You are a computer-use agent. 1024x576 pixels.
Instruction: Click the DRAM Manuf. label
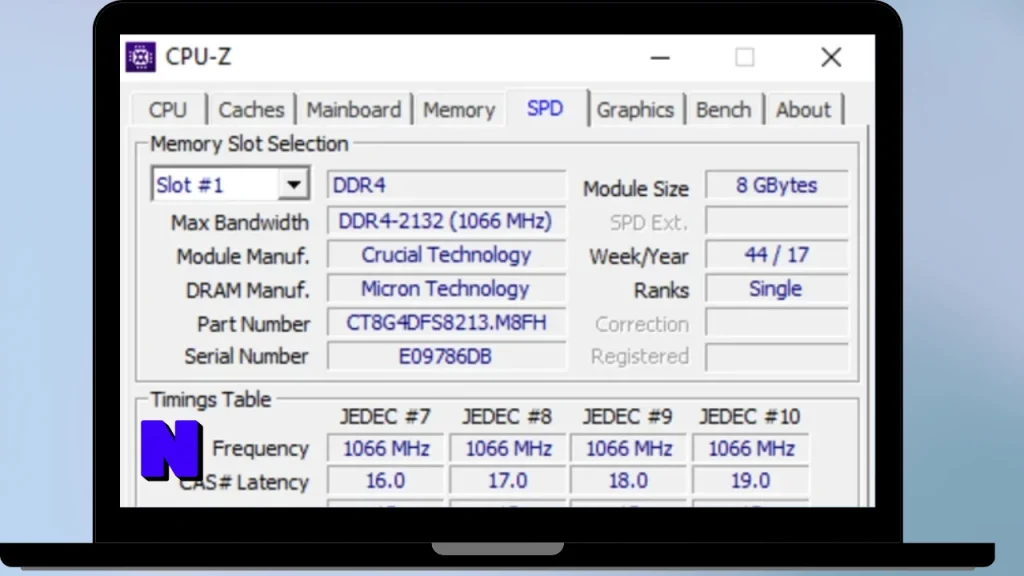(248, 290)
